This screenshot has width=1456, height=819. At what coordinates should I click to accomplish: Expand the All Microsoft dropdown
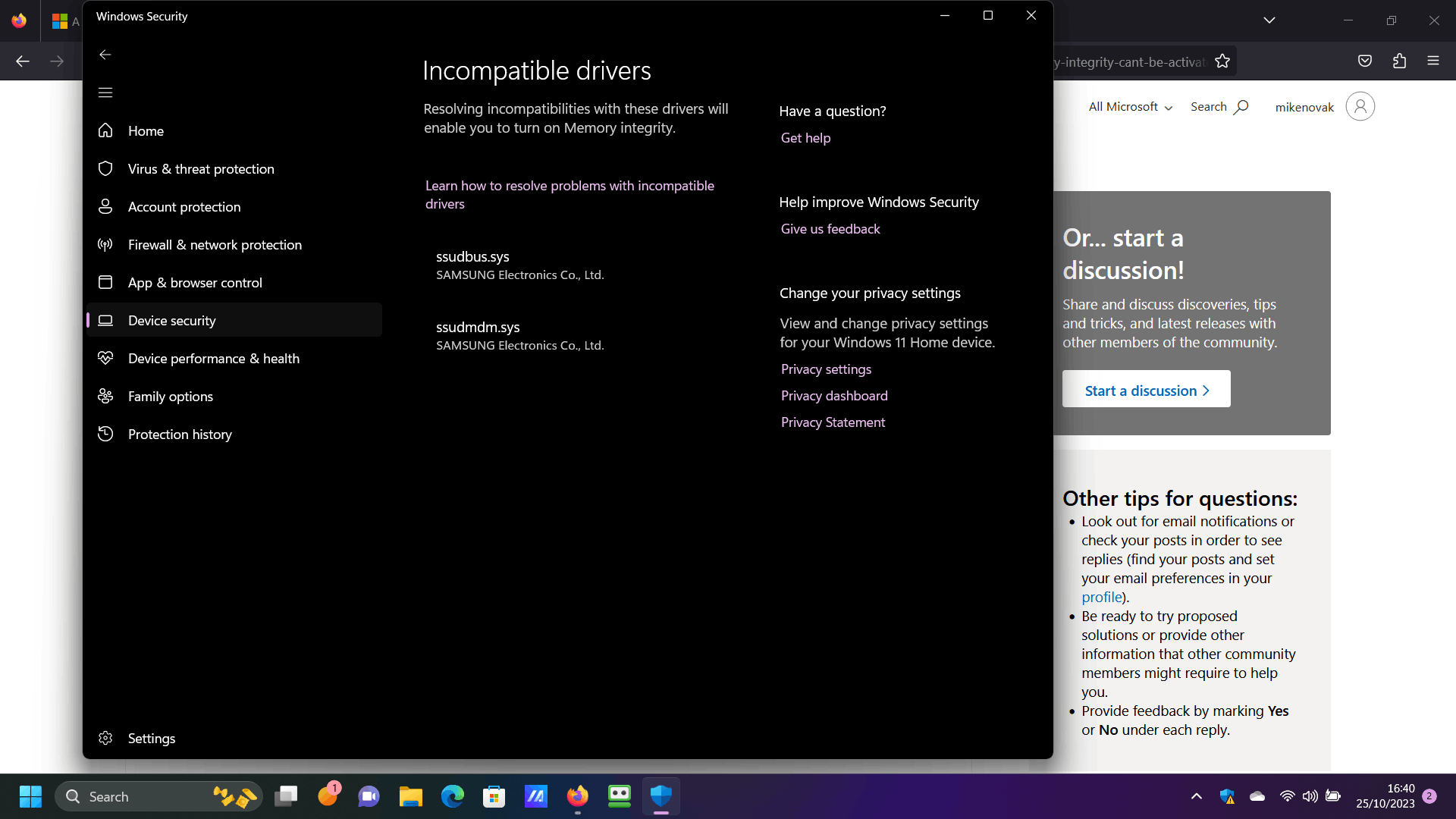1130,107
